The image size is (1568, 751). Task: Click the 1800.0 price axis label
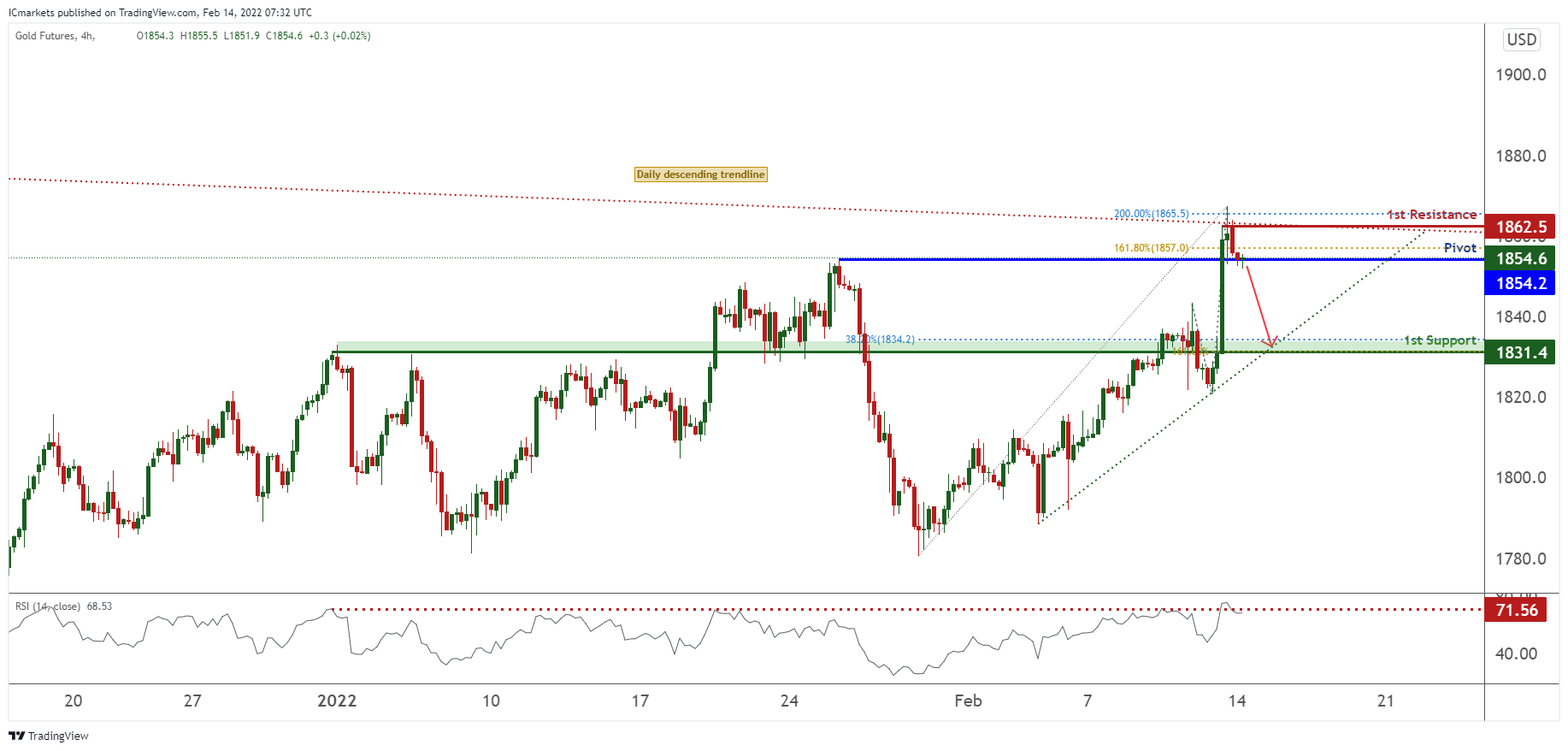[1521, 477]
